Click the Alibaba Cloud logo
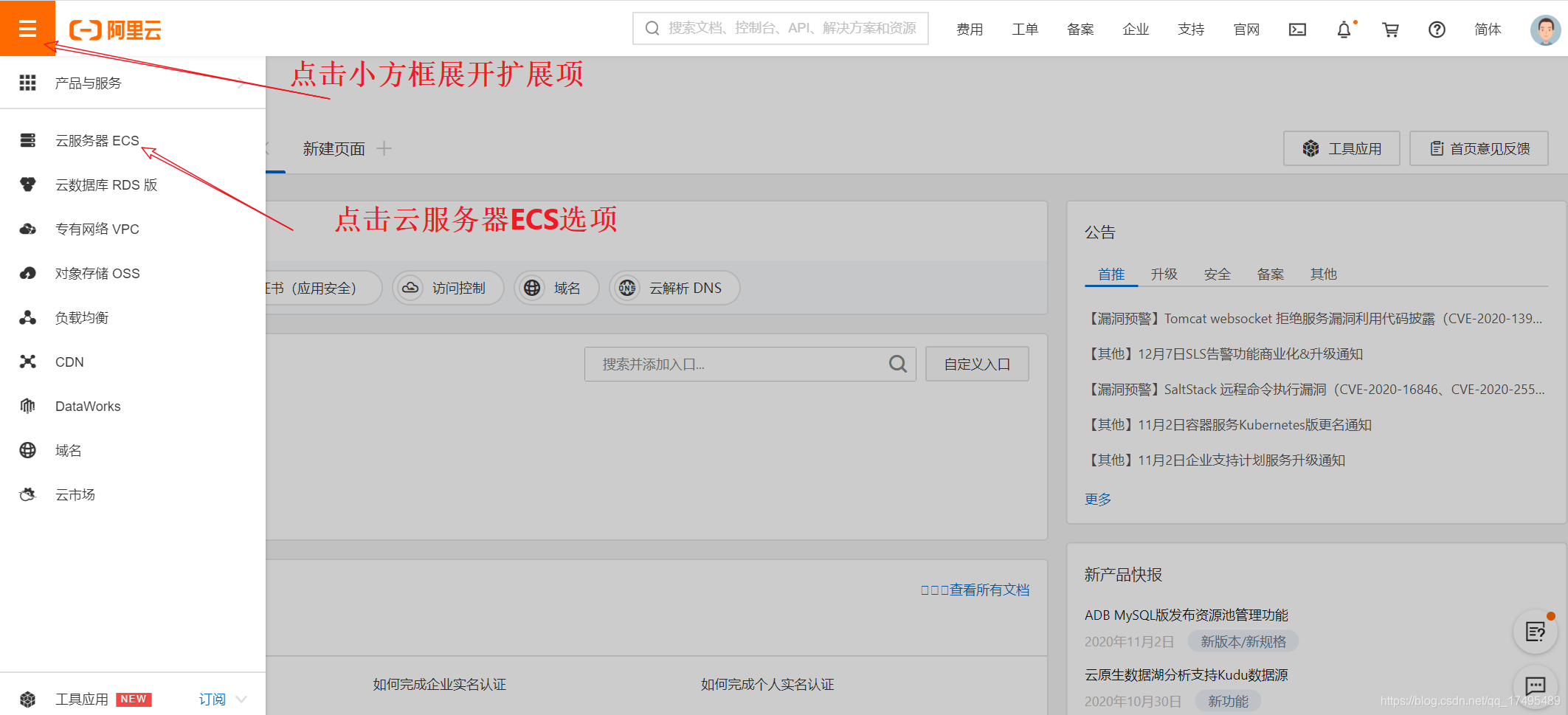This screenshot has height=715, width=1568. point(115,30)
